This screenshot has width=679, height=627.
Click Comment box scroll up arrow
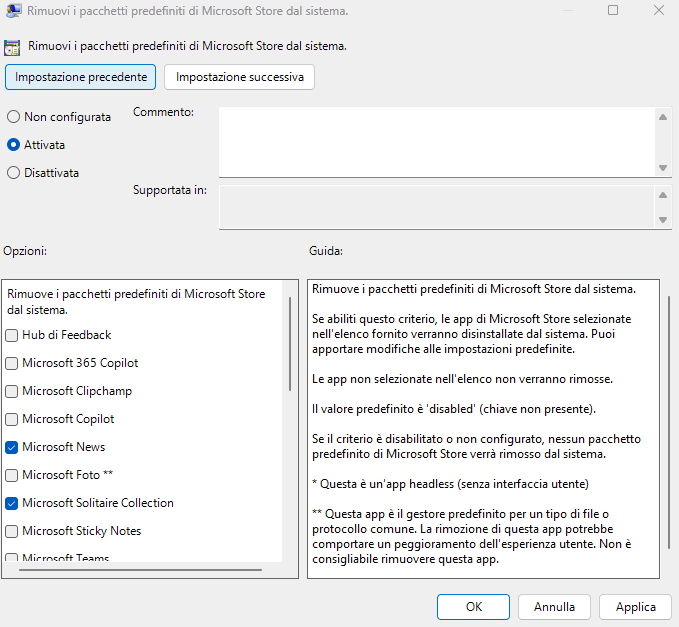click(662, 116)
